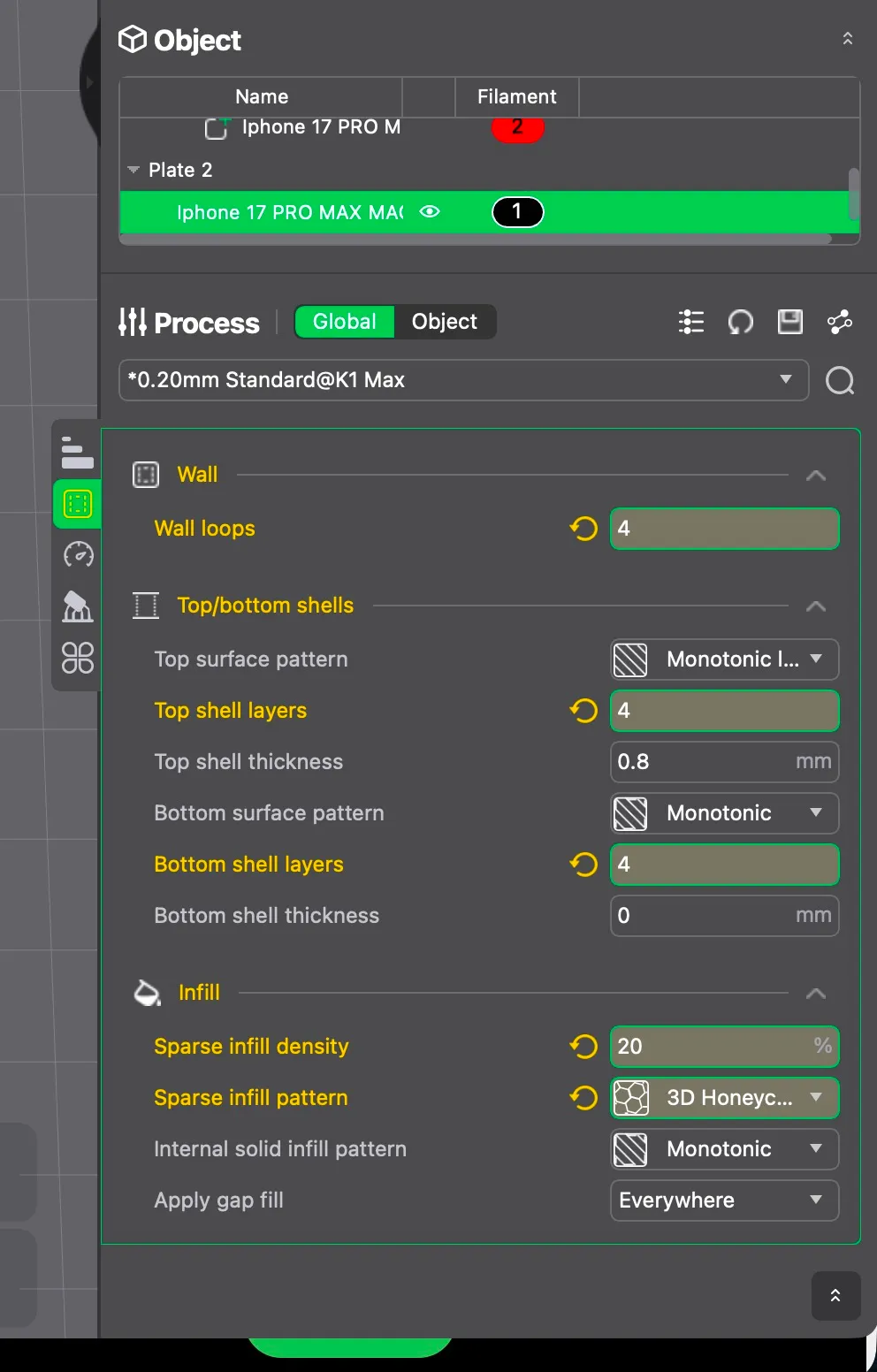Viewport: 877px width, 1372px height.
Task: Collapse the Plate 2 tree item
Action: click(x=133, y=170)
